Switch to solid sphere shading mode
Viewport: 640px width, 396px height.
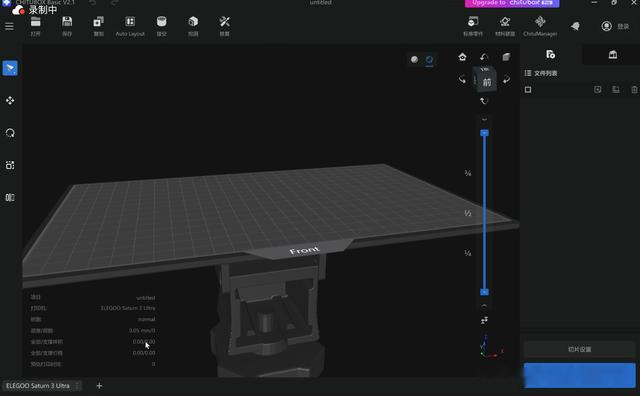pyautogui.click(x=414, y=60)
